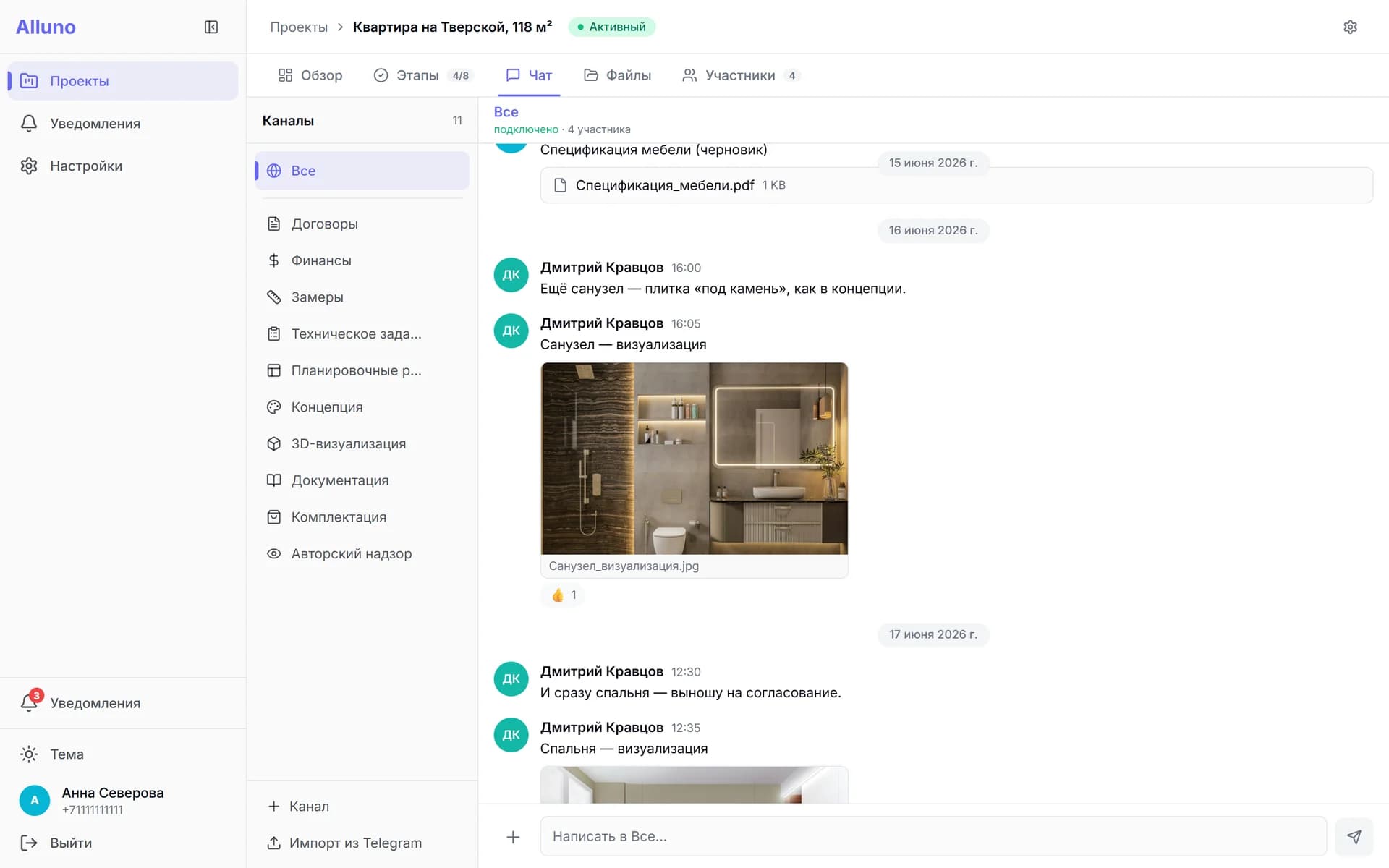
Task: Select the Чат tab
Action: tap(529, 75)
